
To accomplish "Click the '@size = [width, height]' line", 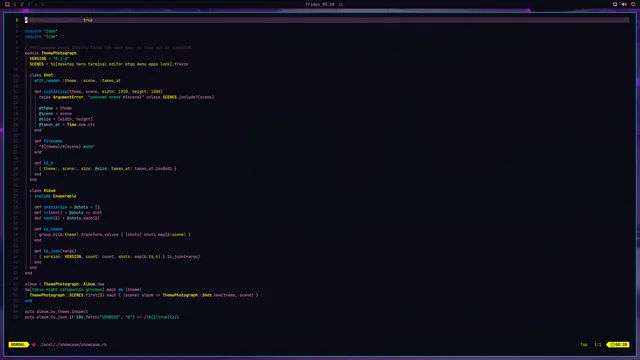I will click(66, 119).
